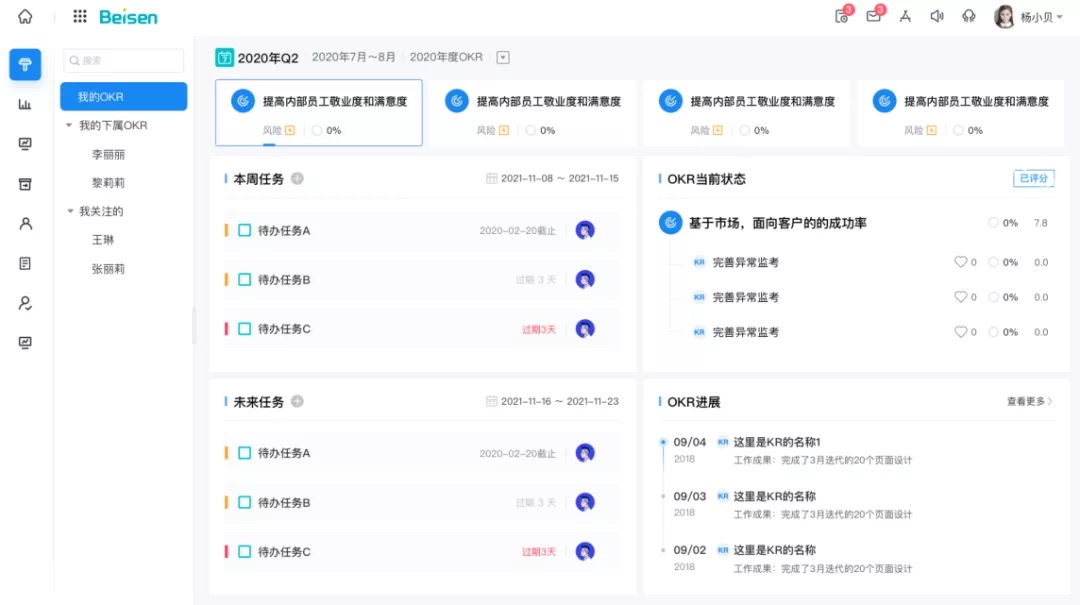Viewport: 1080px width, 605px height.
Task: Click the objective icon of 基于市场 OKR
Action: pos(670,223)
